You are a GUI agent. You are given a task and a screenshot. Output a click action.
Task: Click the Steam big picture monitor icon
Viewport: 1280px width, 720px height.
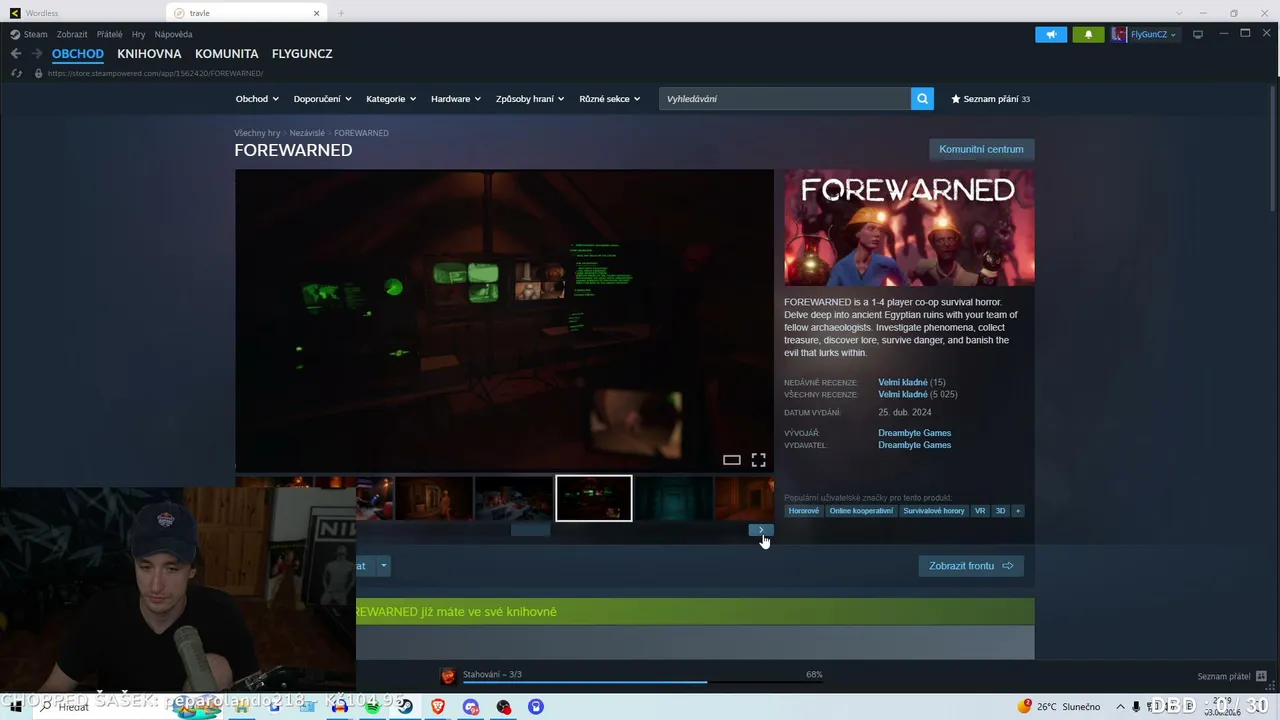[1198, 34]
